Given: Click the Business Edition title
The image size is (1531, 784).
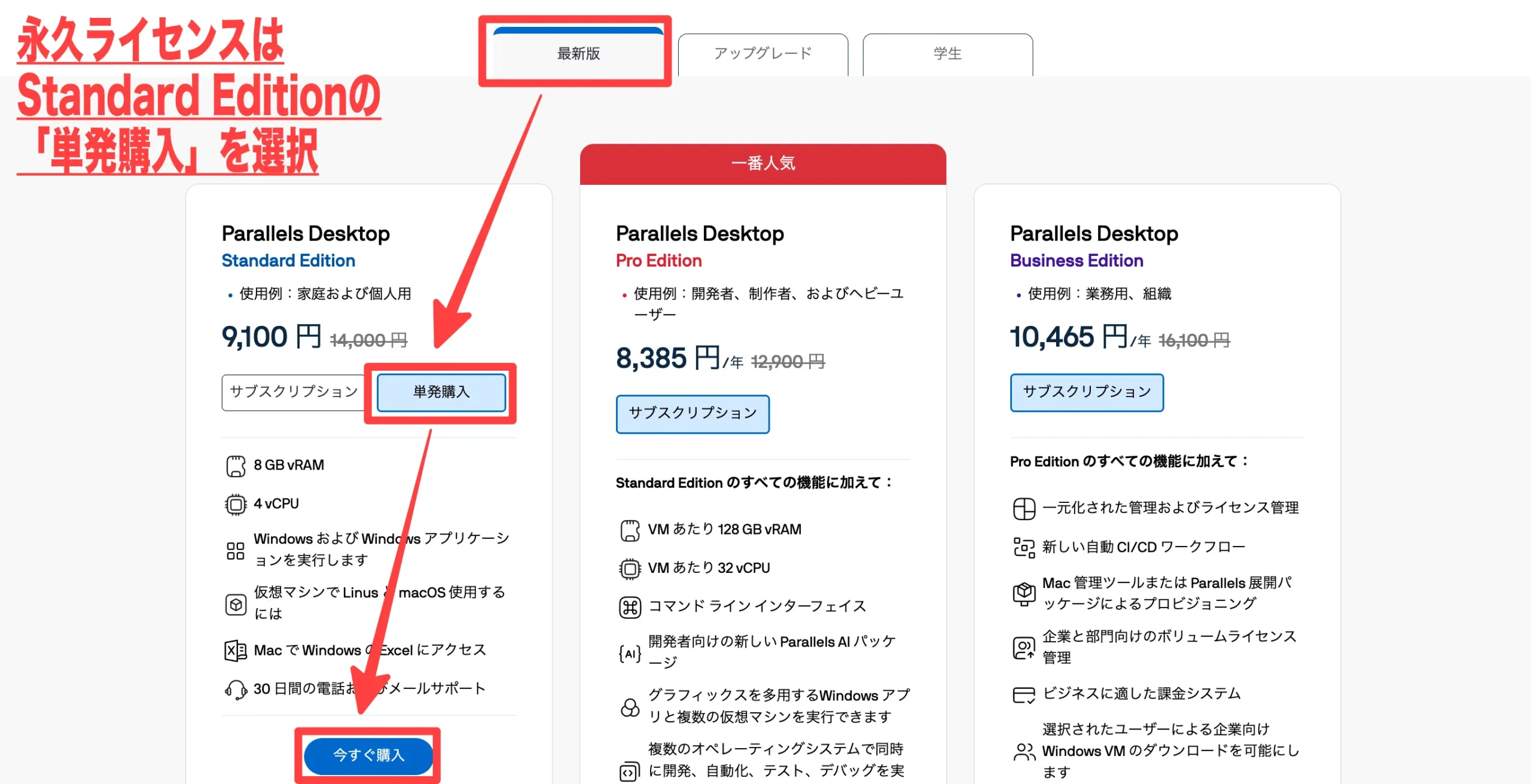Looking at the screenshot, I should (x=1076, y=261).
